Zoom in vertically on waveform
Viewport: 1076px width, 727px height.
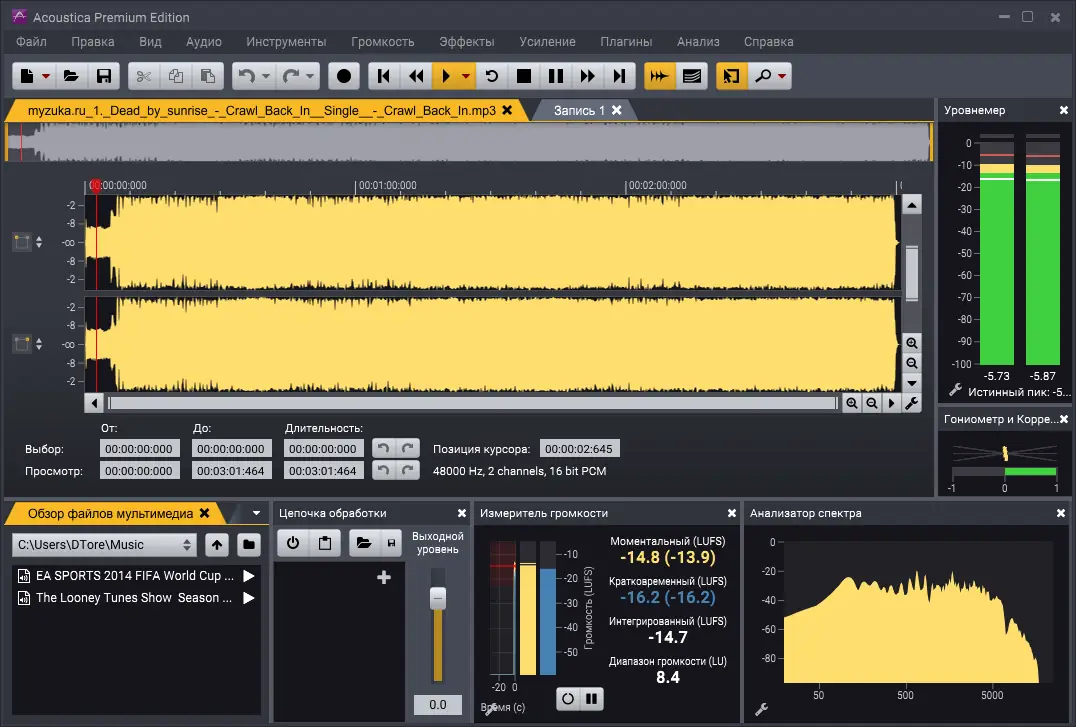pyautogui.click(x=911, y=343)
